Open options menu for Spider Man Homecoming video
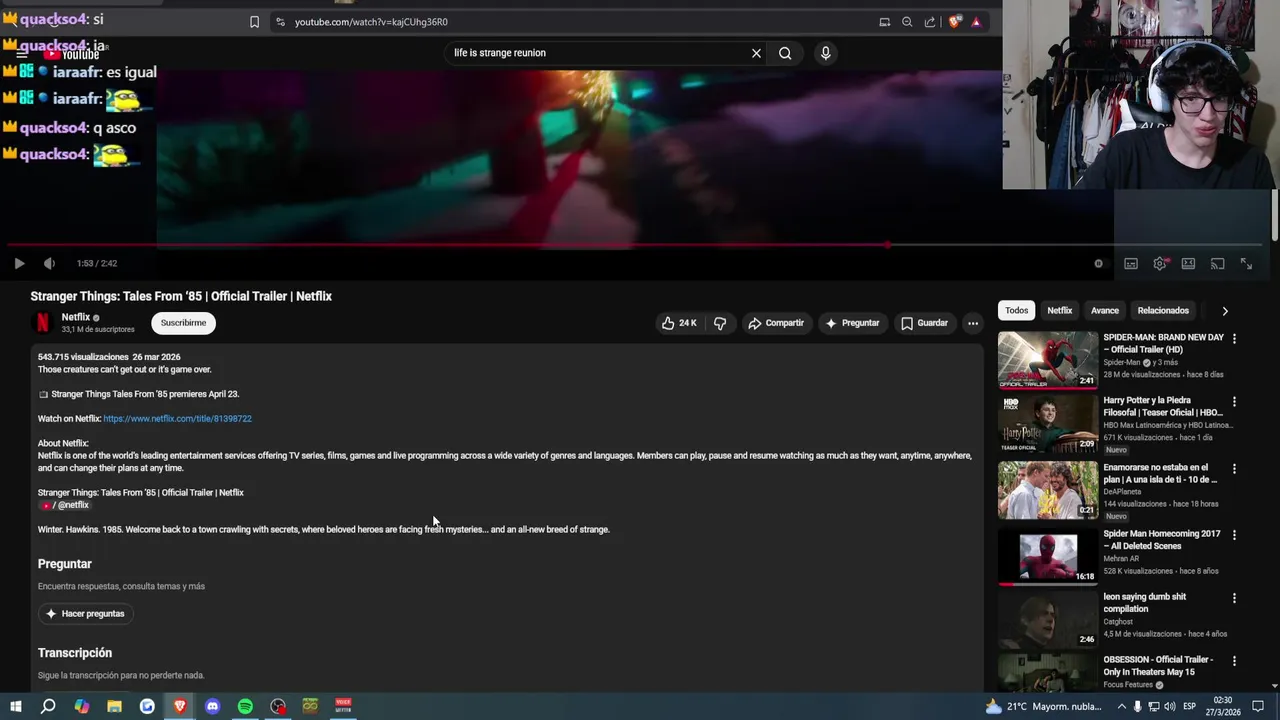 pos(1234,535)
